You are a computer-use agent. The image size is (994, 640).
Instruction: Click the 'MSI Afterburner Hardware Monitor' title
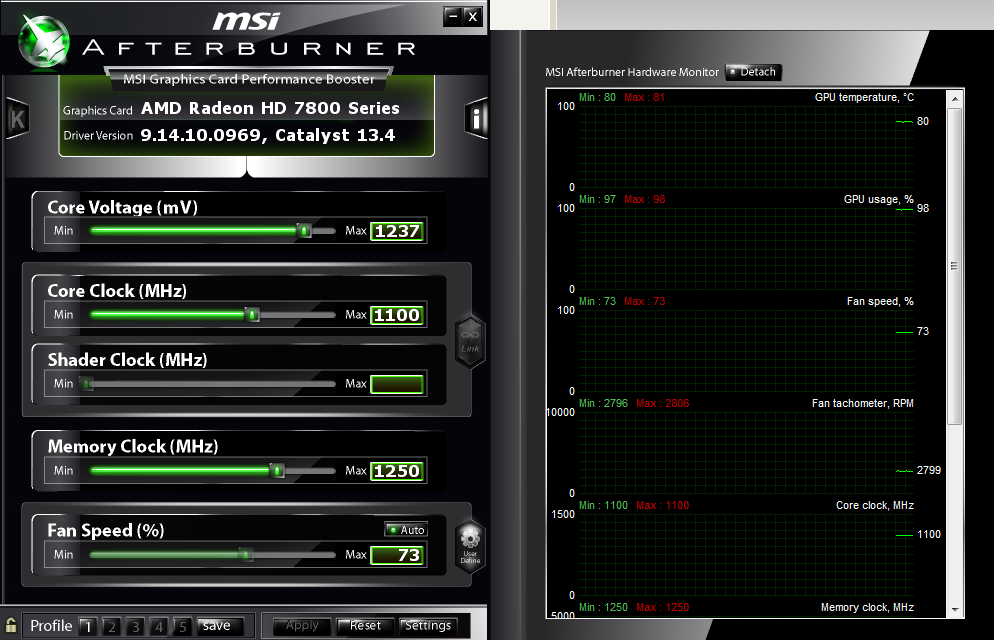[x=632, y=72]
